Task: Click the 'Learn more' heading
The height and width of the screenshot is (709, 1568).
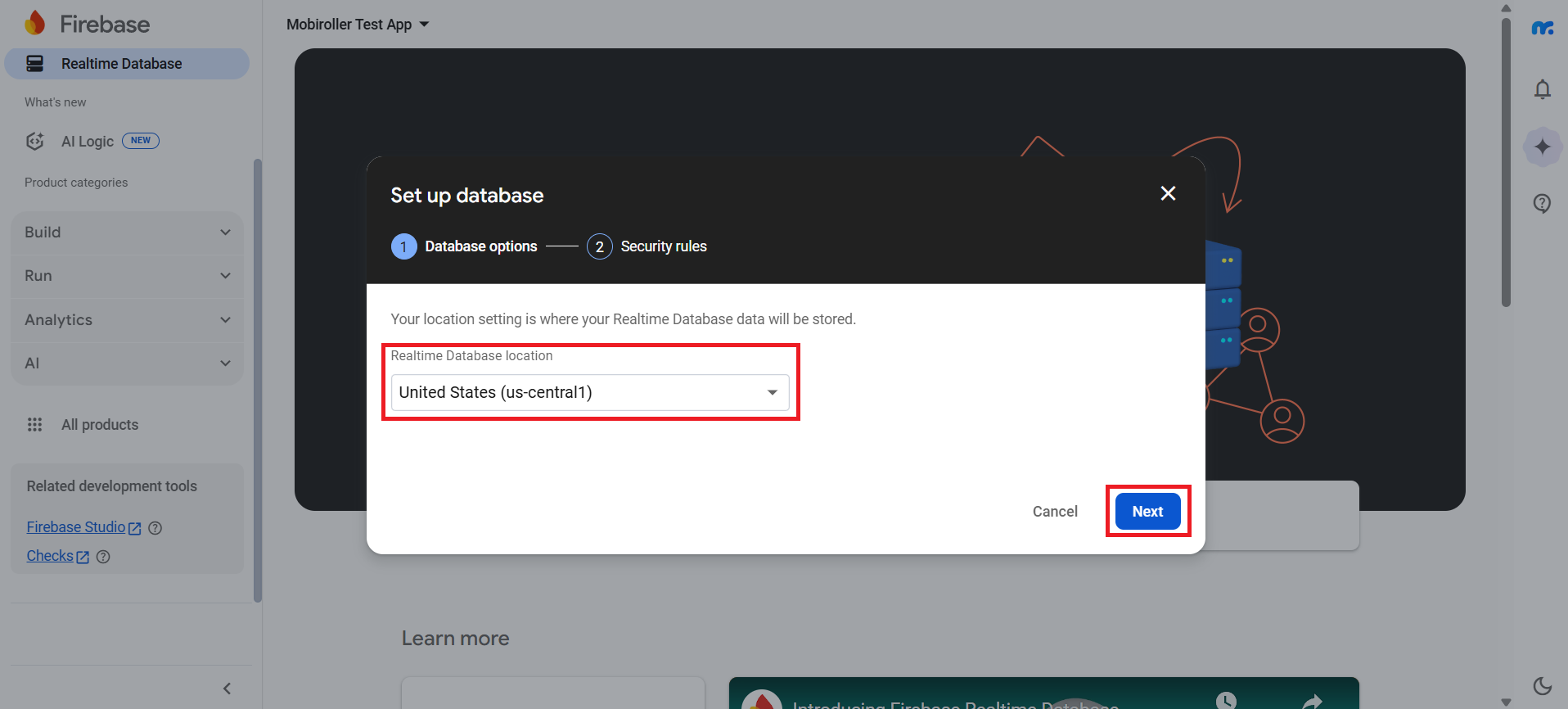Action: (x=455, y=639)
